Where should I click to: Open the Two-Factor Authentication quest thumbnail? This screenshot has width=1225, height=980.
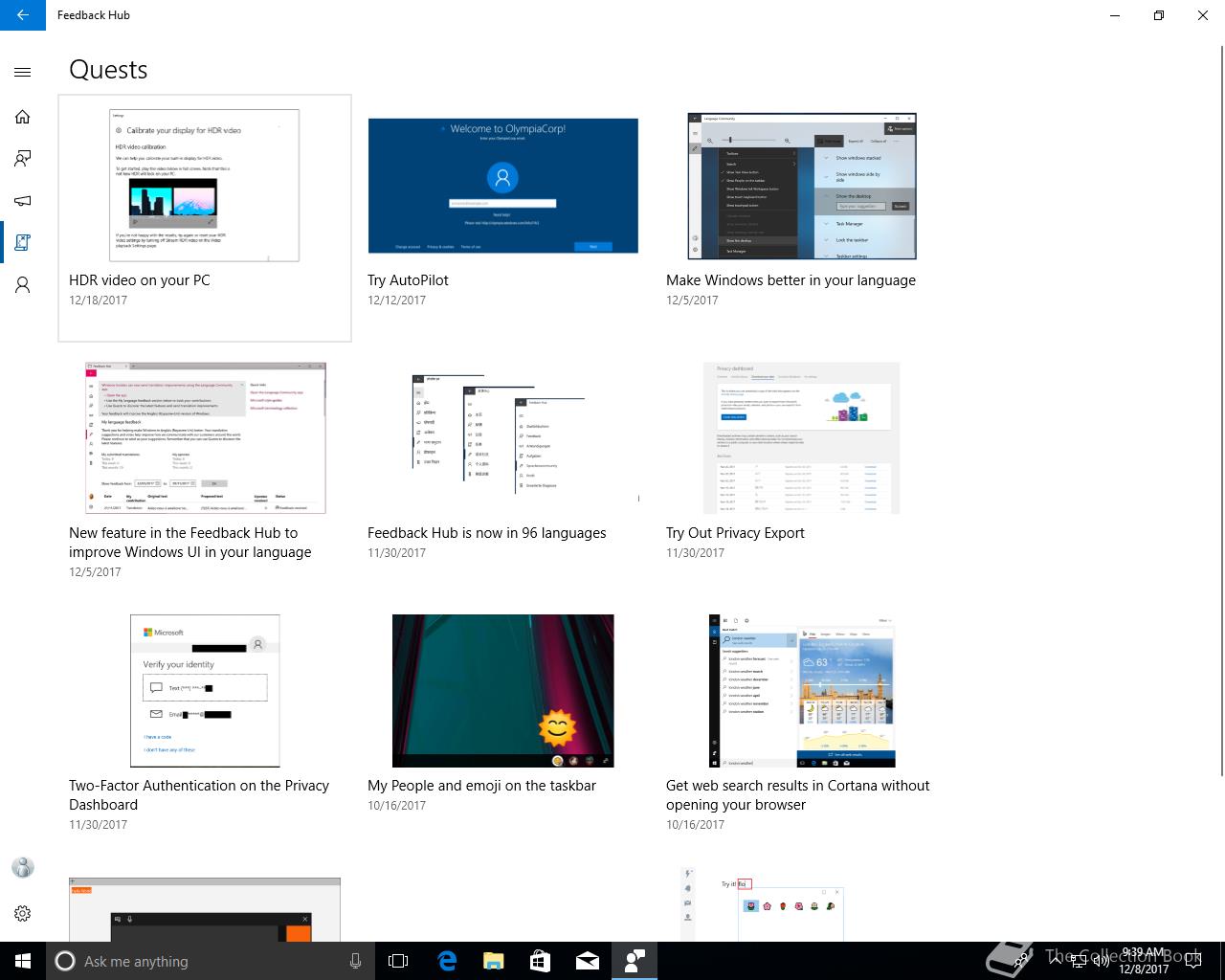[205, 691]
